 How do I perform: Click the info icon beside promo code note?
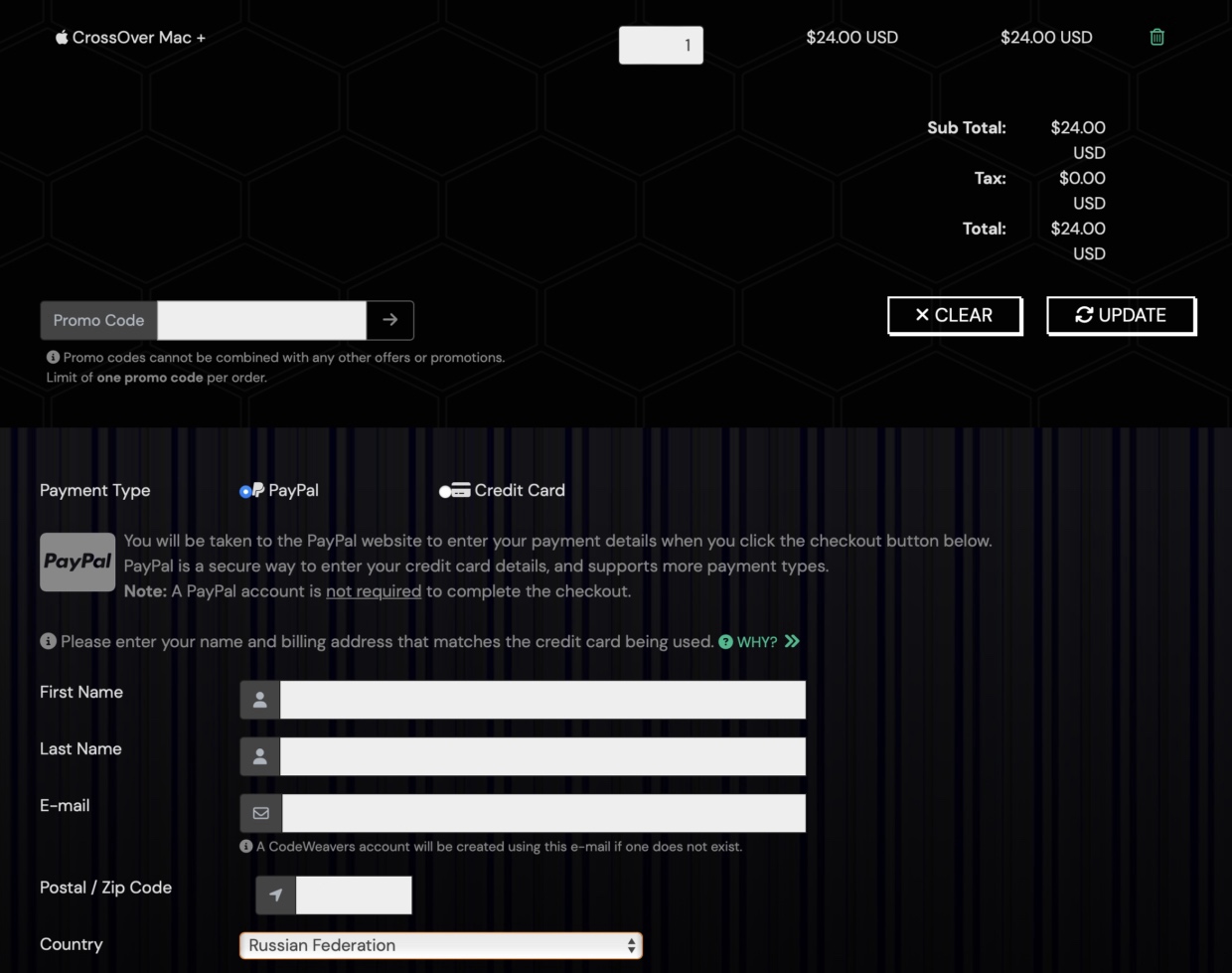(x=53, y=357)
